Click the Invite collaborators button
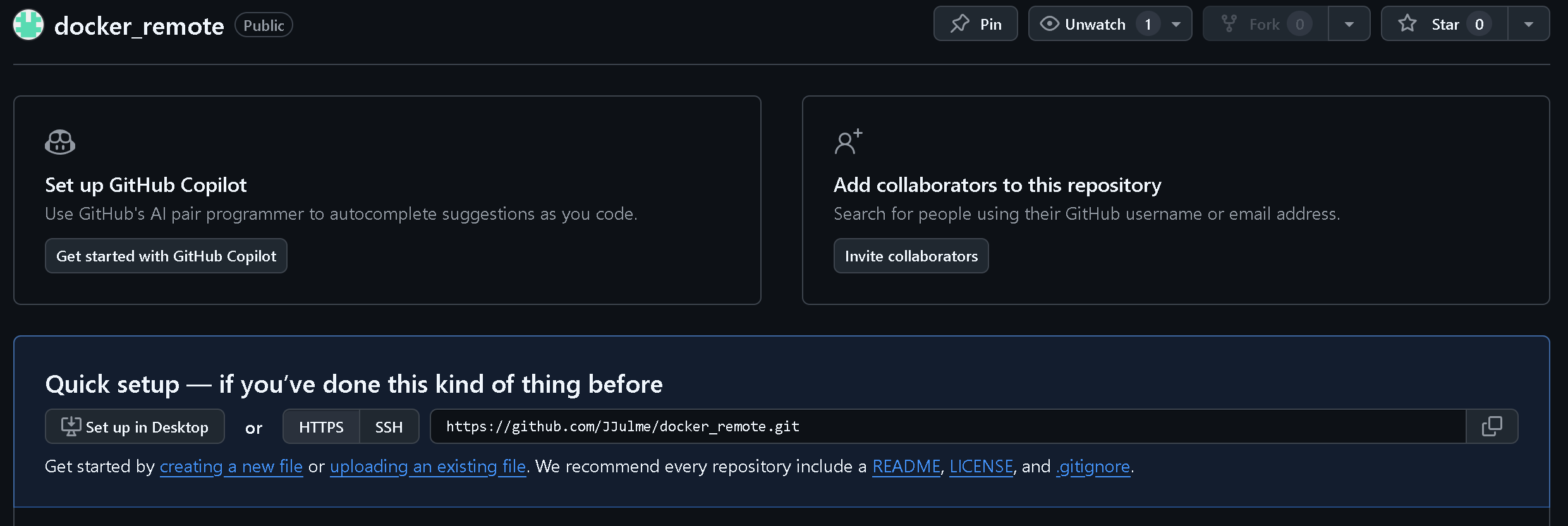This screenshot has height=526, width=1568. point(911,256)
